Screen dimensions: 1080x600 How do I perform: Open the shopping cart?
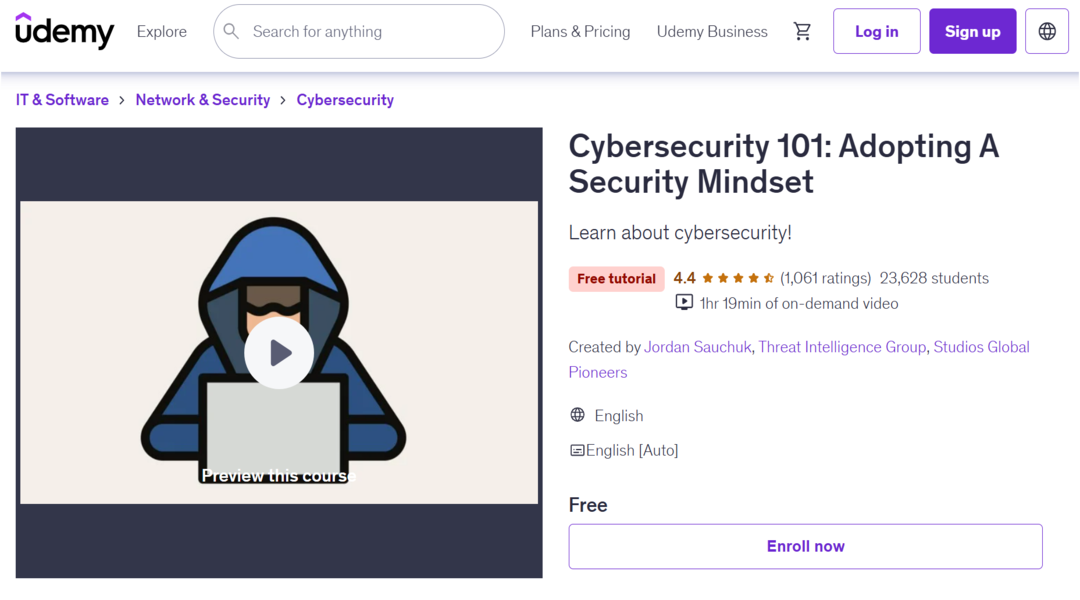pyautogui.click(x=802, y=32)
